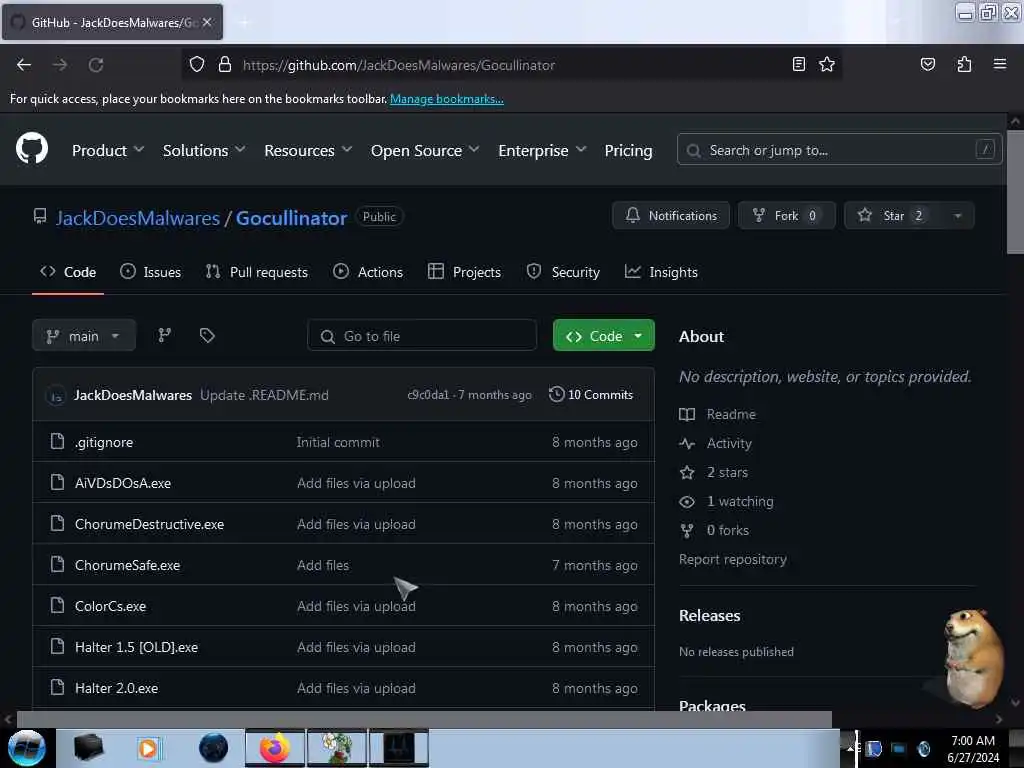Click the JackDoesMalwares avatar in commit row
The width and height of the screenshot is (1024, 768).
click(x=56, y=395)
